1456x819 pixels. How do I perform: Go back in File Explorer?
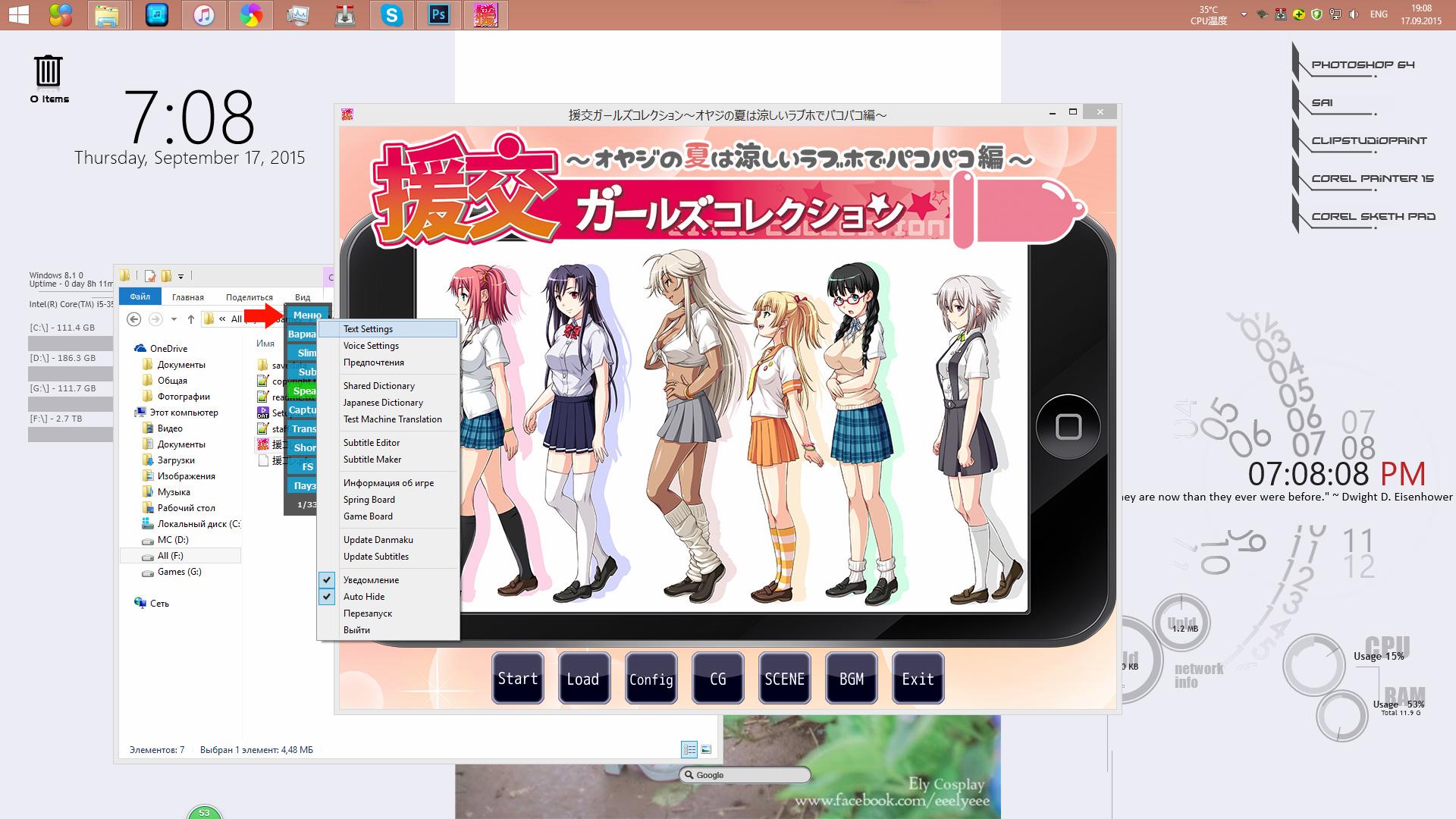134,319
